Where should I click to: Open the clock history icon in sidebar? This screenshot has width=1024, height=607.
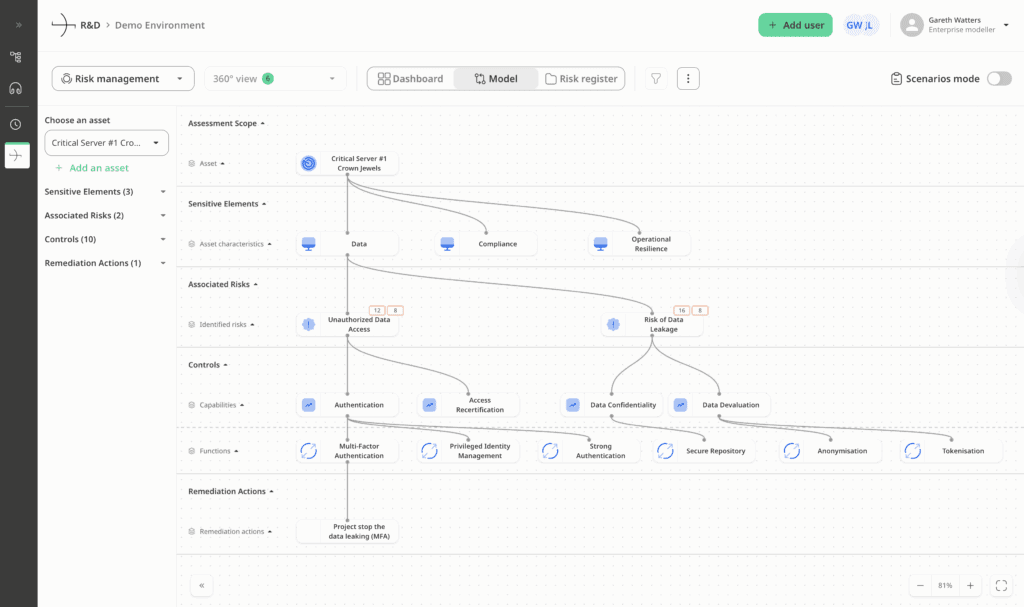click(x=16, y=124)
